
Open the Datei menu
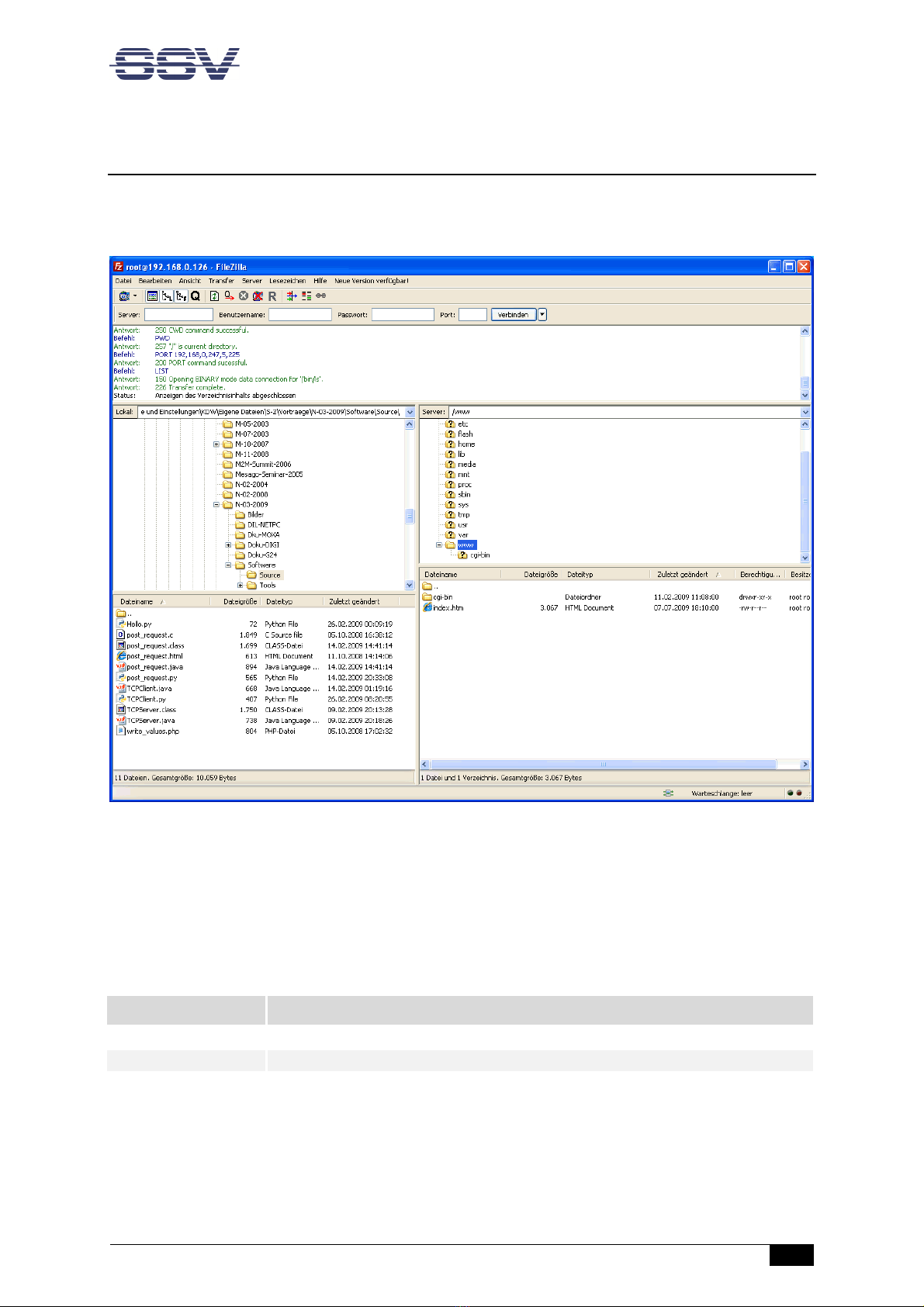point(123,281)
